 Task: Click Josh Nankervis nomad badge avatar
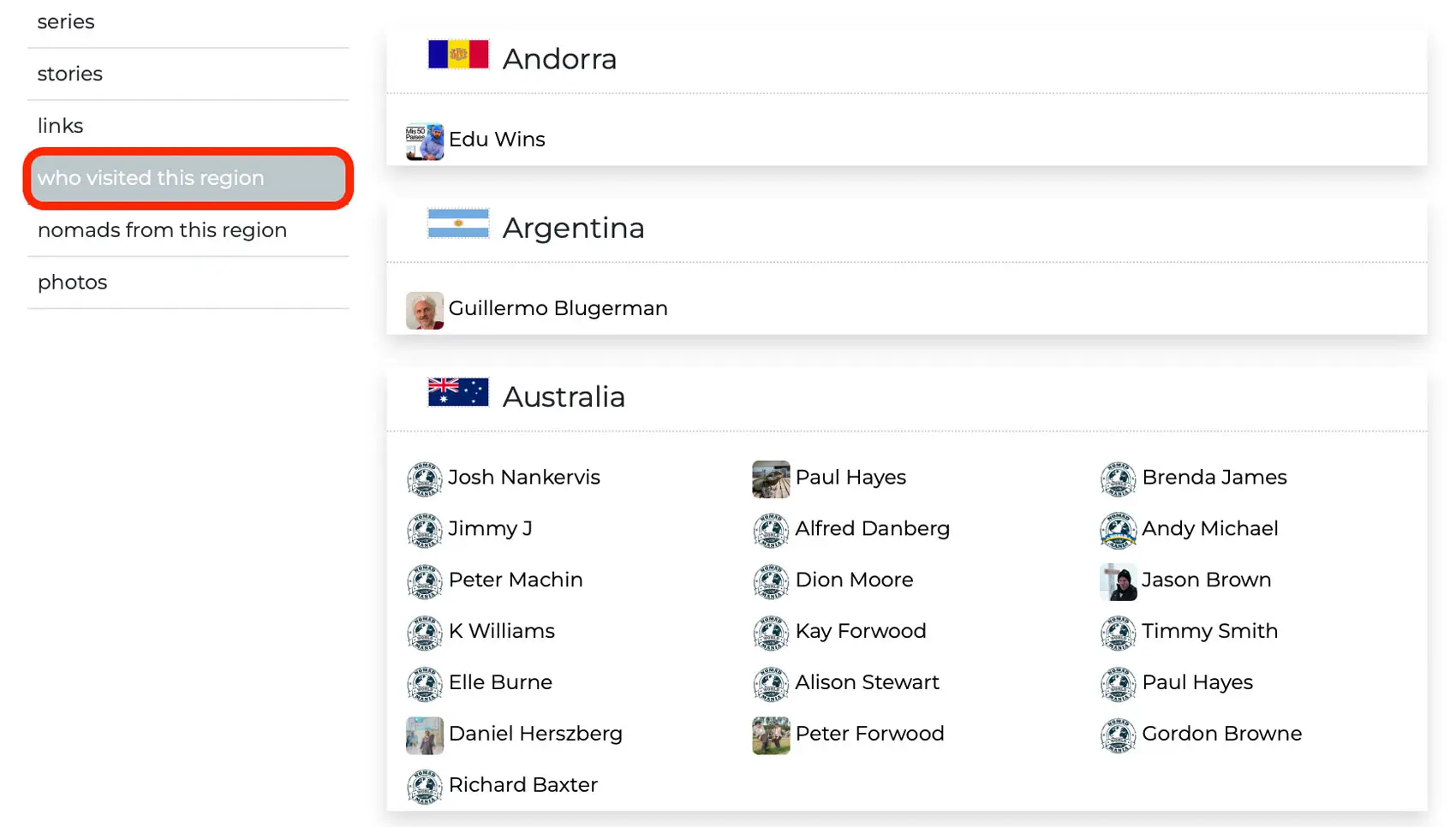coord(425,479)
